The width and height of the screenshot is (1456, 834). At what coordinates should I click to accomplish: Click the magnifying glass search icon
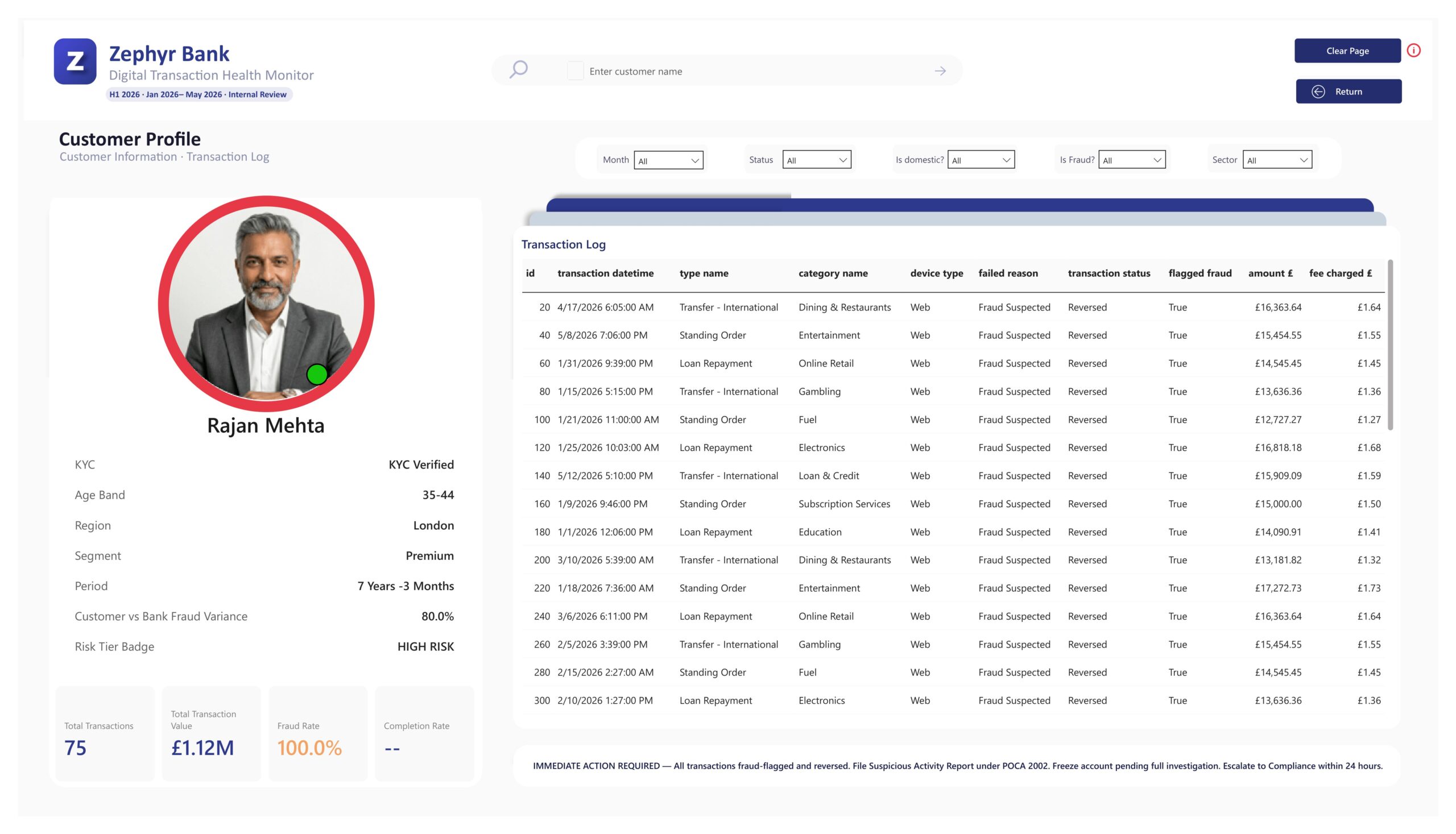coord(518,70)
